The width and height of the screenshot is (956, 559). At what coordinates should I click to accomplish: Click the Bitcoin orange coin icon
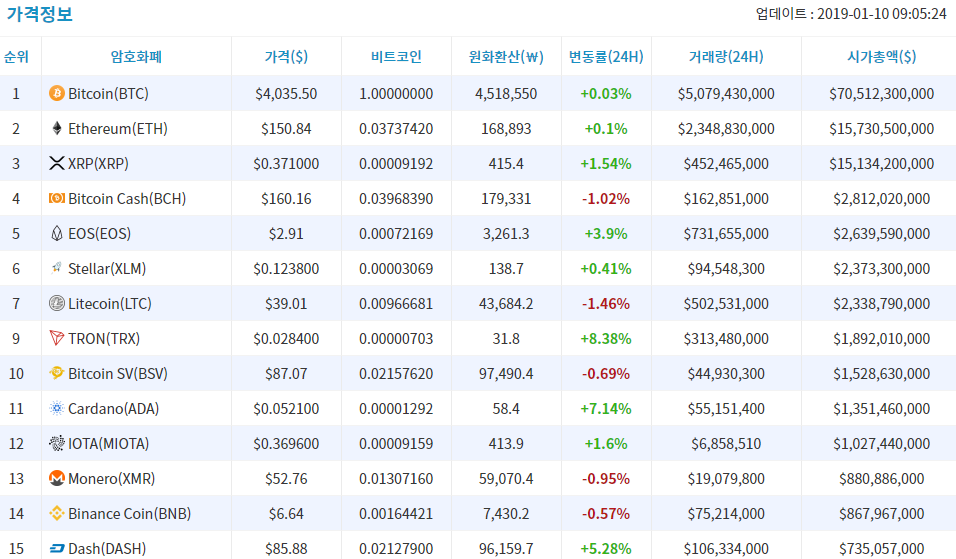[57, 93]
